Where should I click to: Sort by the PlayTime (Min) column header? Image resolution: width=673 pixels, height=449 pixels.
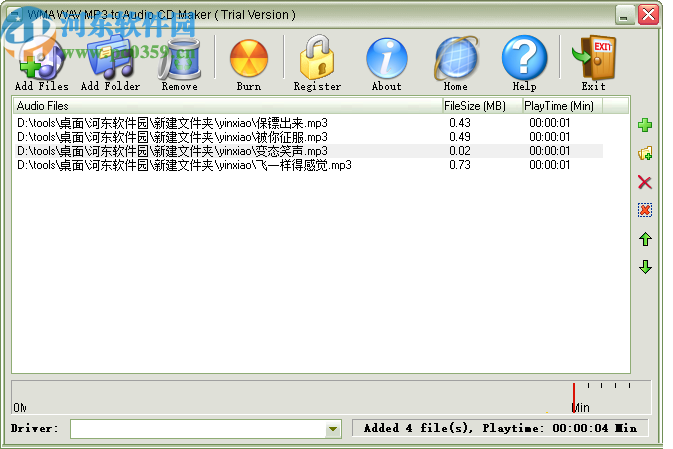click(562, 106)
